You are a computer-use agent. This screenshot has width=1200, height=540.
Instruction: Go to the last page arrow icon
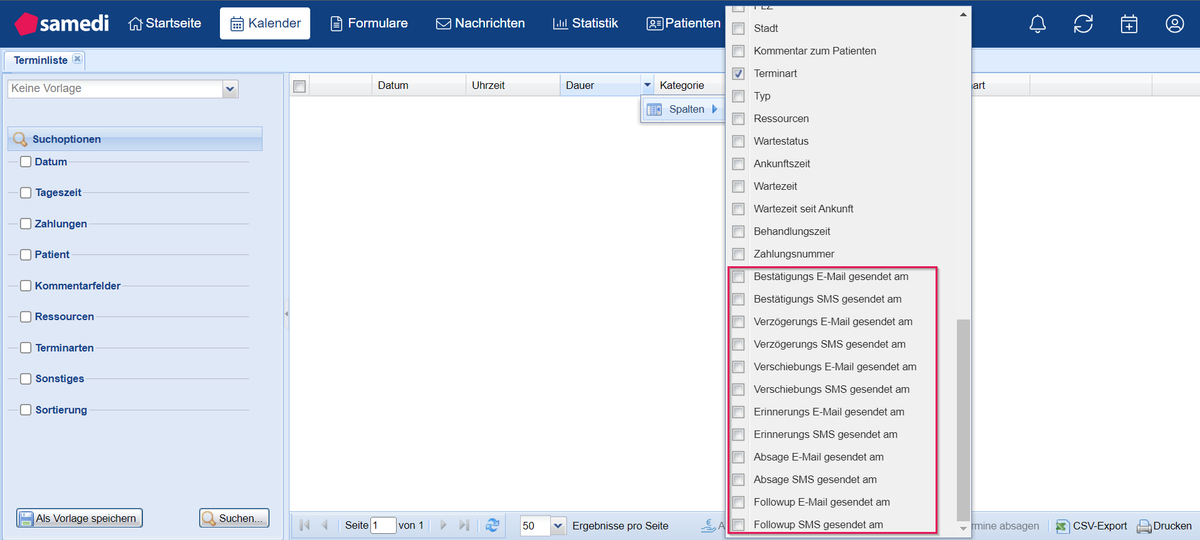[x=464, y=525]
